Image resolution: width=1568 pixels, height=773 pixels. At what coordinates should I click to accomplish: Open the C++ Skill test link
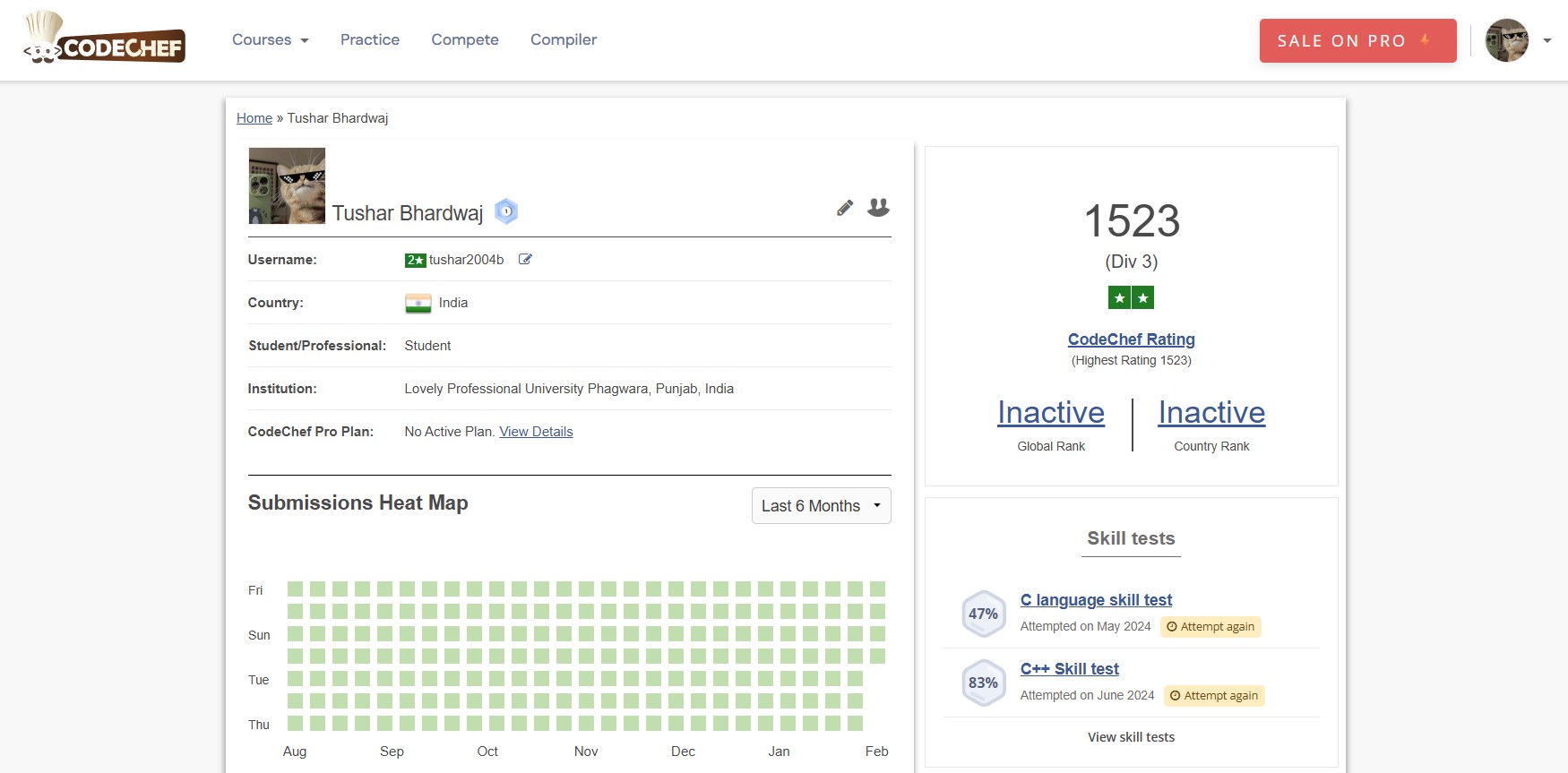[x=1069, y=669]
